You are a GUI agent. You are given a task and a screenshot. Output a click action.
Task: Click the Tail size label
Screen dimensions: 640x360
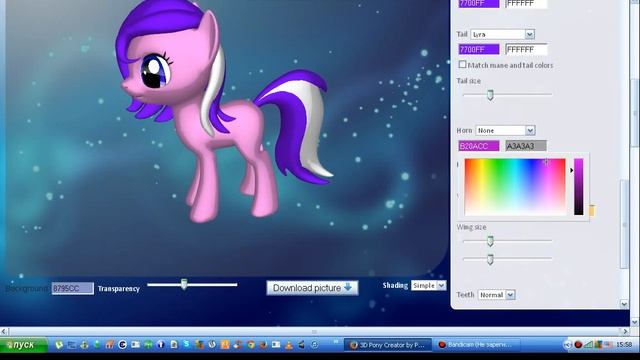point(469,81)
